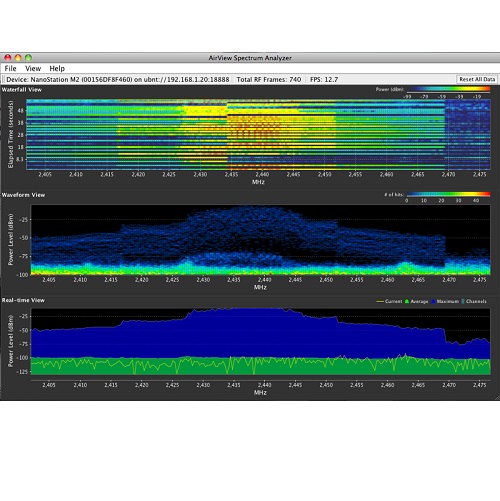
Task: Click the number of hits color gradient bar
Action: click(x=448, y=194)
